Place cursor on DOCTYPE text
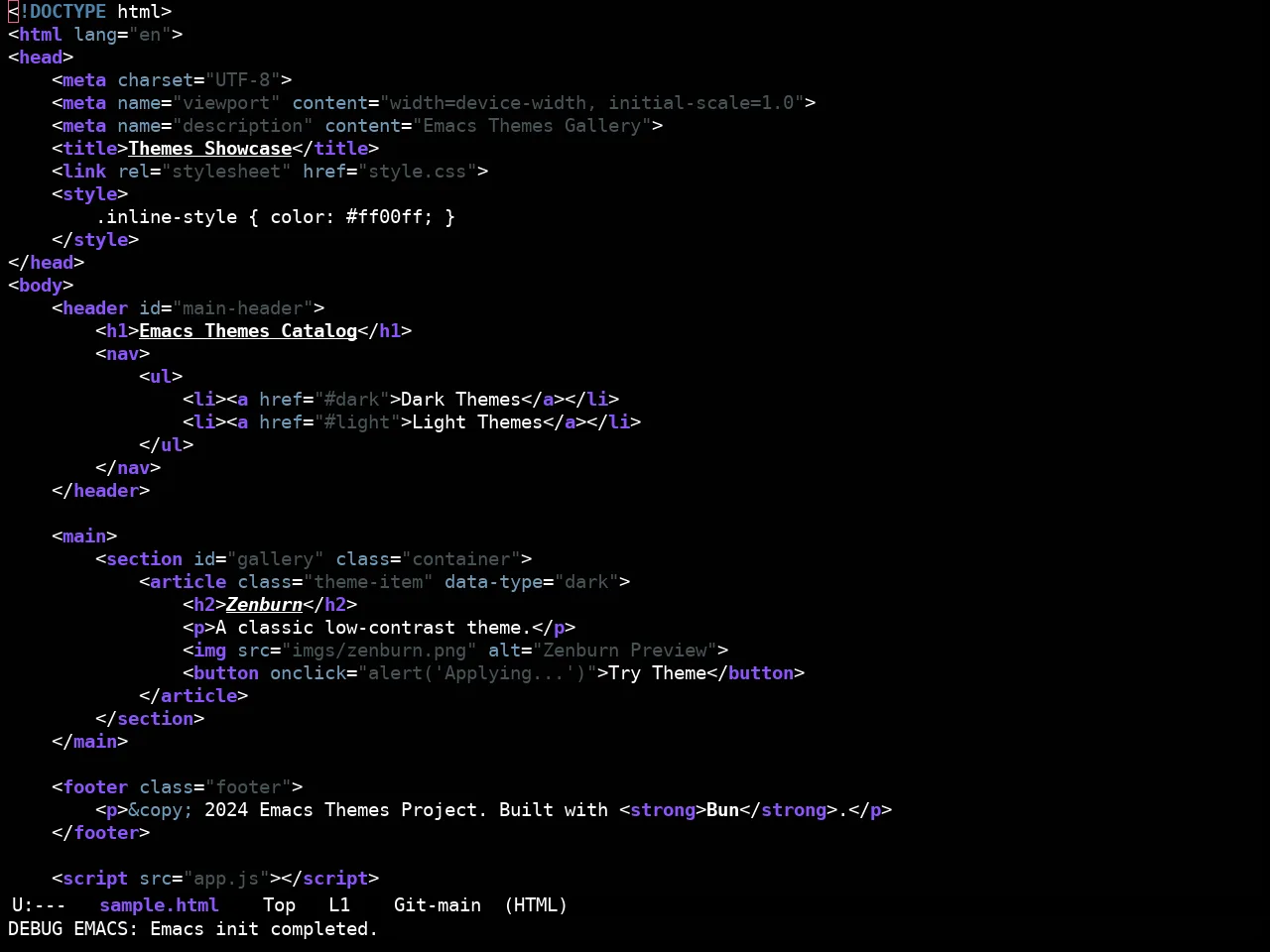Image resolution: width=1270 pixels, height=952 pixels. 67,12
